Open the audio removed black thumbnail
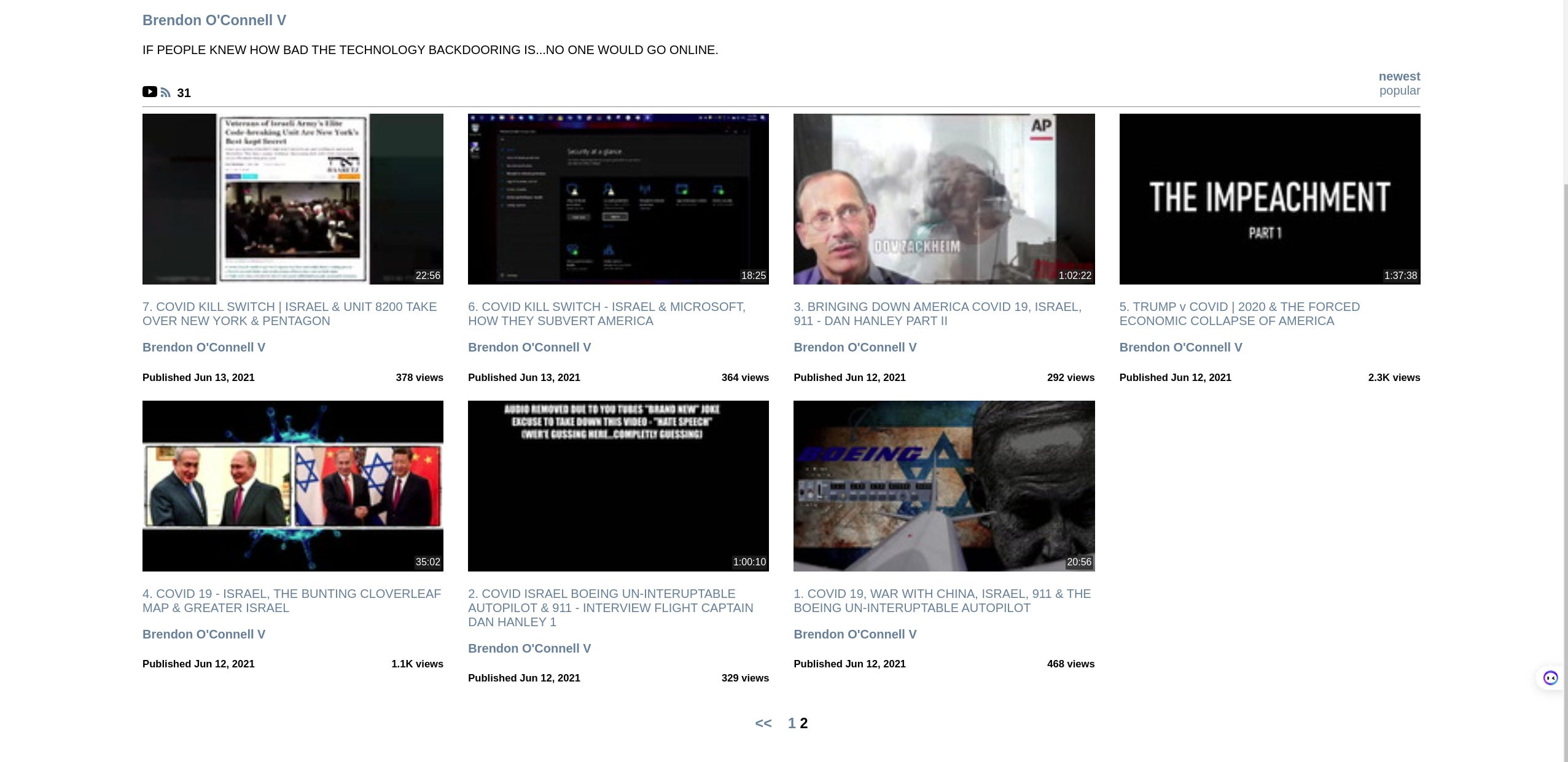This screenshot has width=1568, height=762. (x=618, y=486)
